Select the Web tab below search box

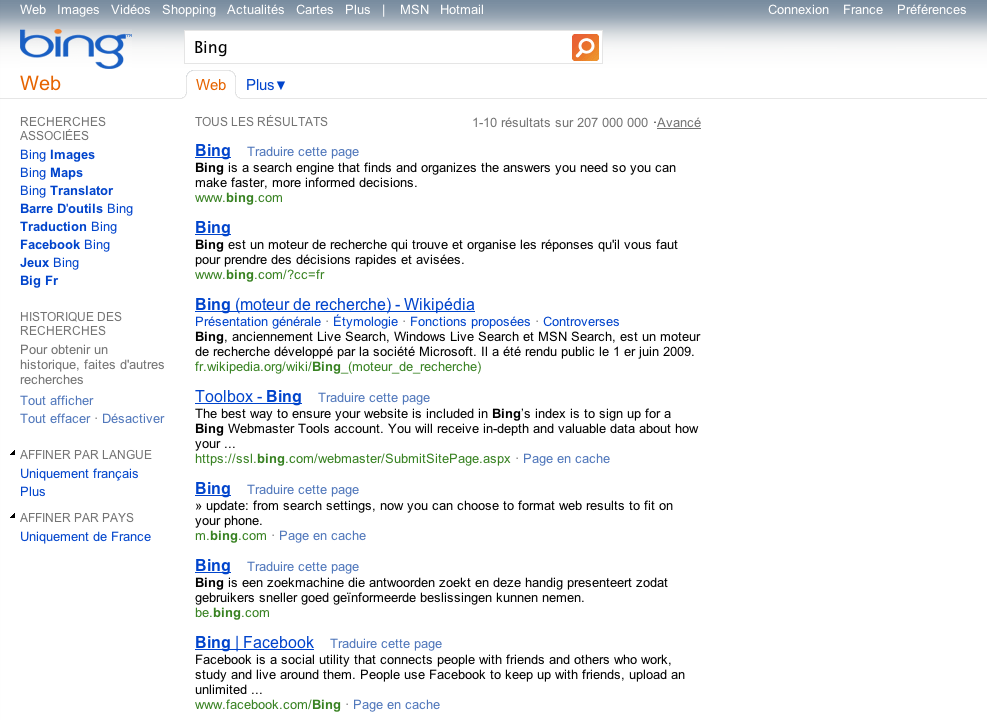pyautogui.click(x=211, y=85)
